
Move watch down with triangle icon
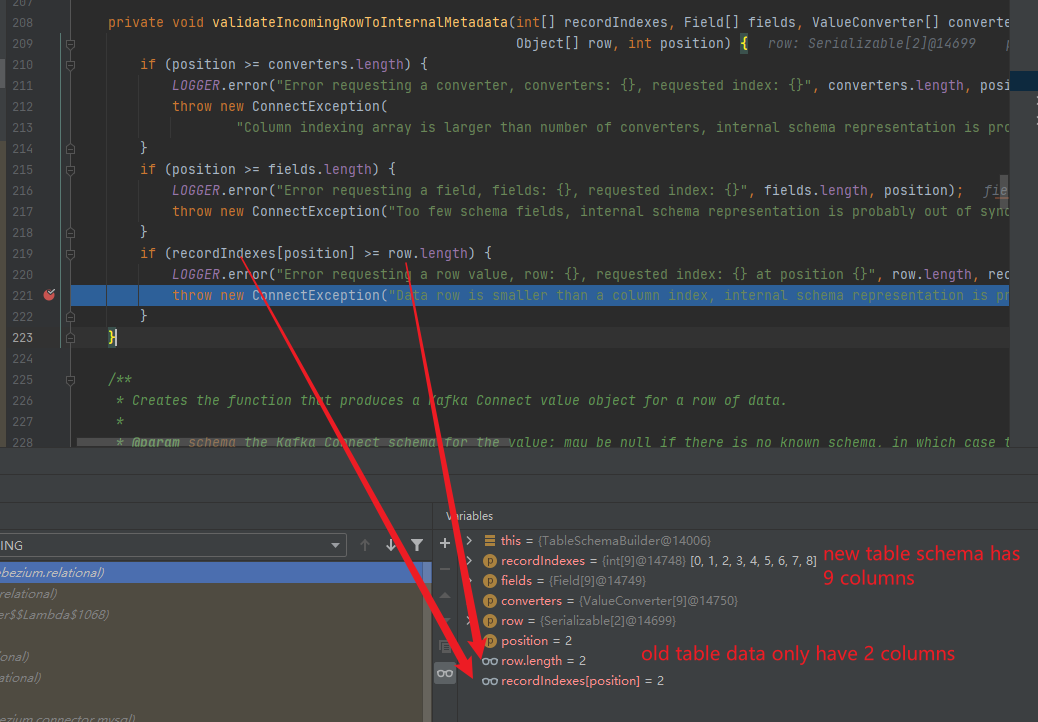[445, 620]
